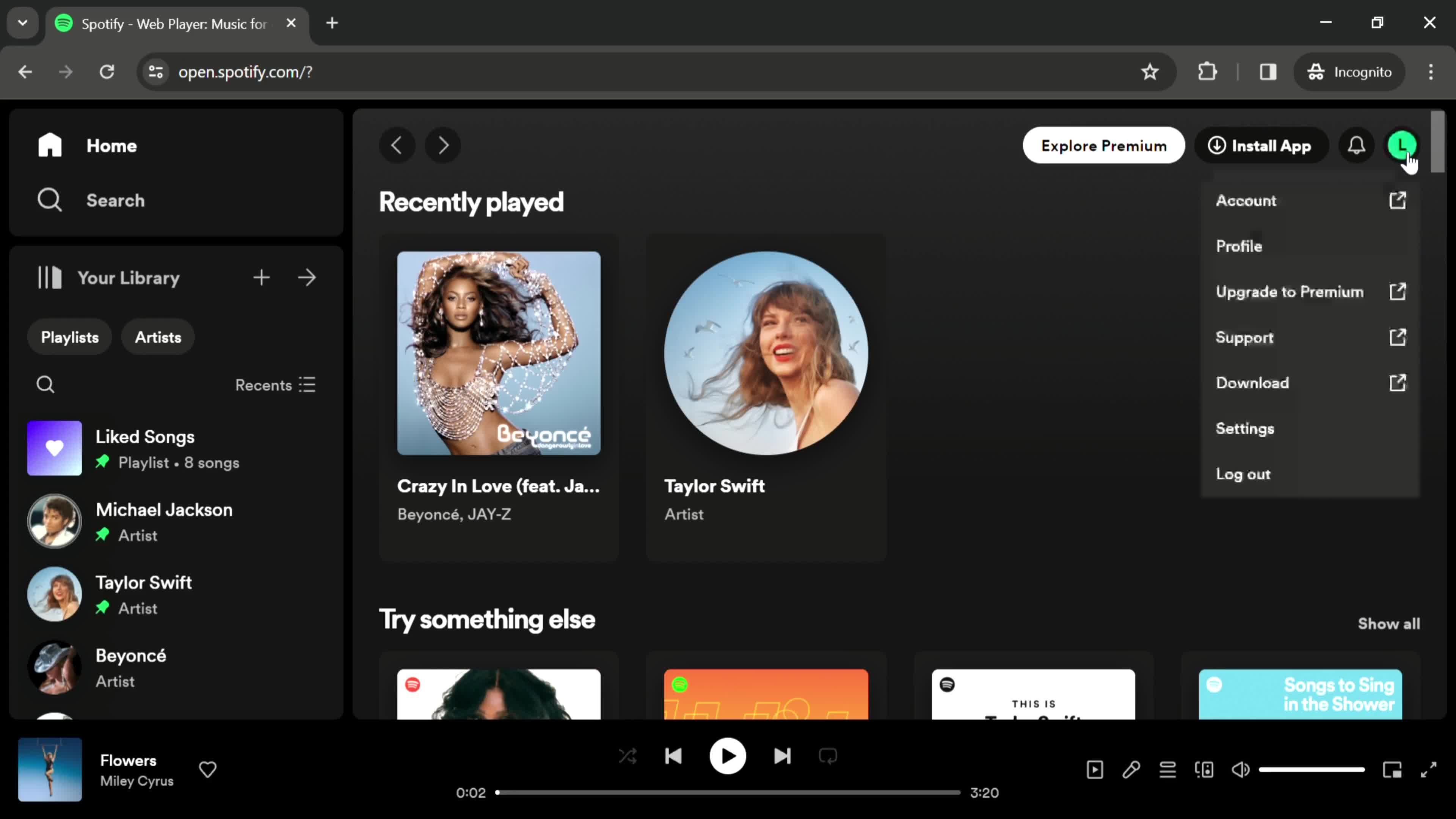This screenshot has height=819, width=1456.
Task: Open Settings from the user menu
Action: coord(1310,428)
